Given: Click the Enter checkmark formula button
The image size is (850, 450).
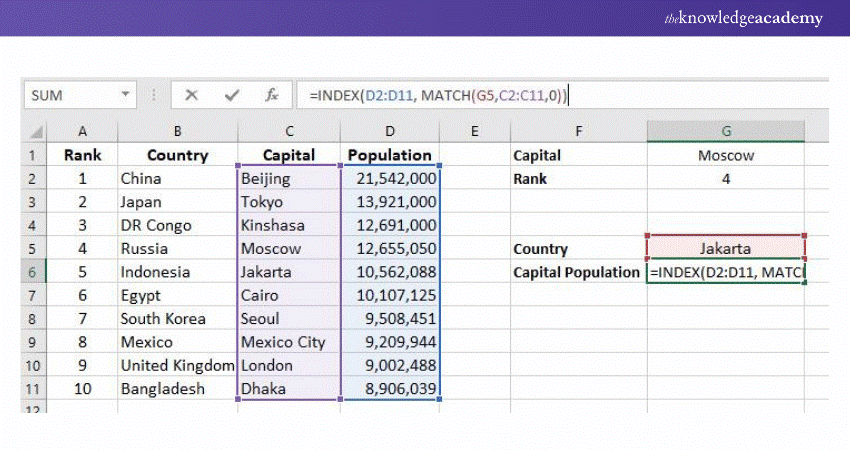Looking at the screenshot, I should tap(232, 96).
